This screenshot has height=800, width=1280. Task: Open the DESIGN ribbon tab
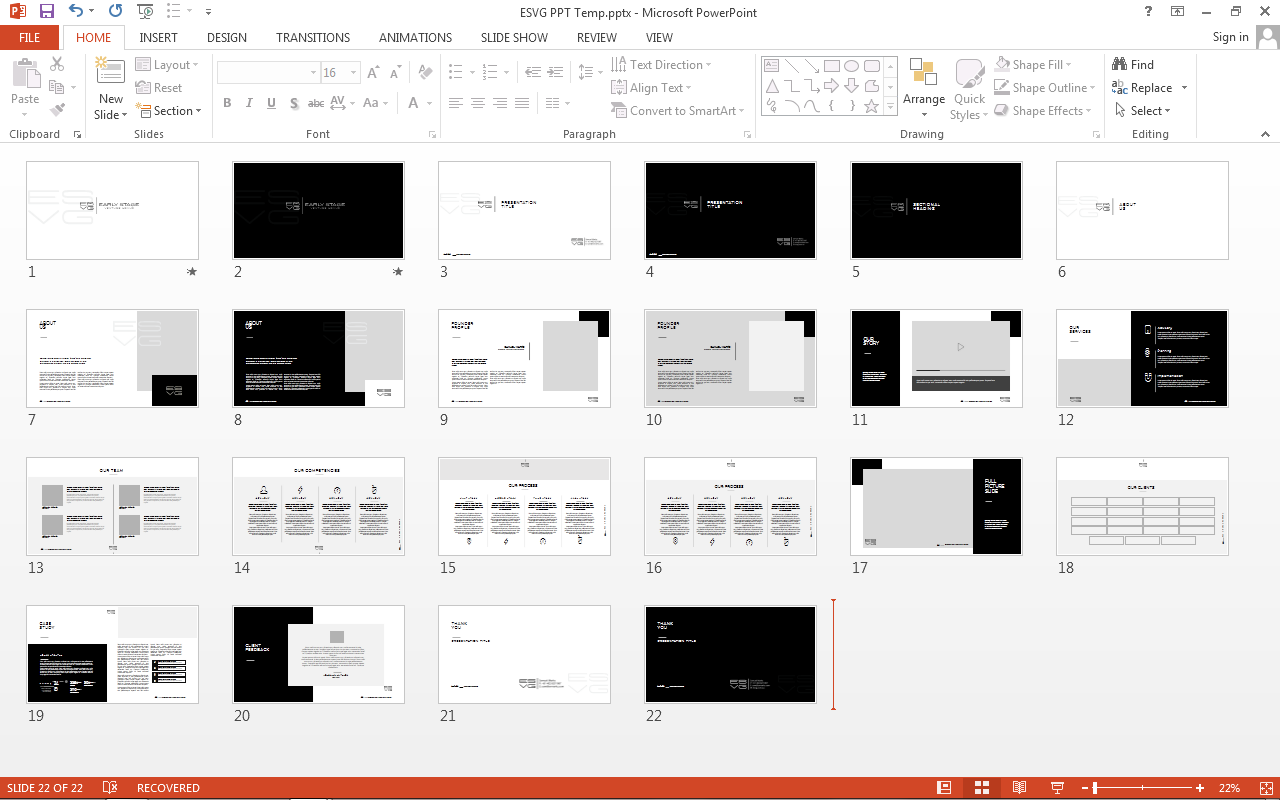click(x=226, y=37)
